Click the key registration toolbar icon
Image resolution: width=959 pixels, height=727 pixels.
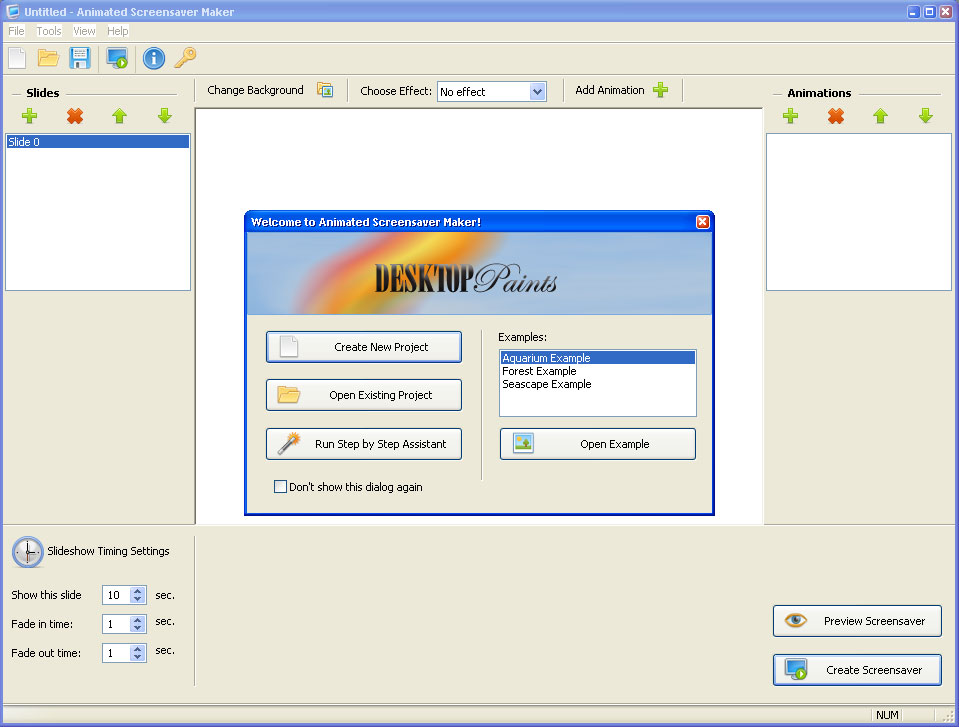185,57
